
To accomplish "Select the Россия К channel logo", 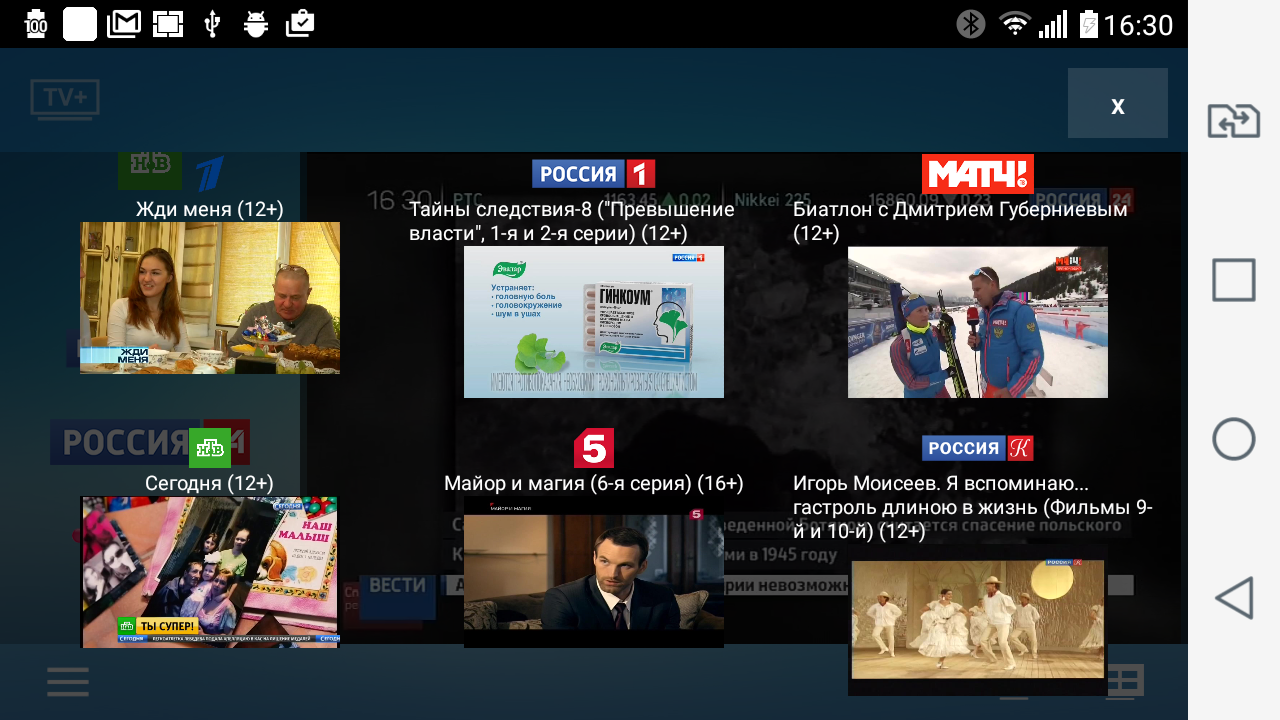I will pos(977,448).
